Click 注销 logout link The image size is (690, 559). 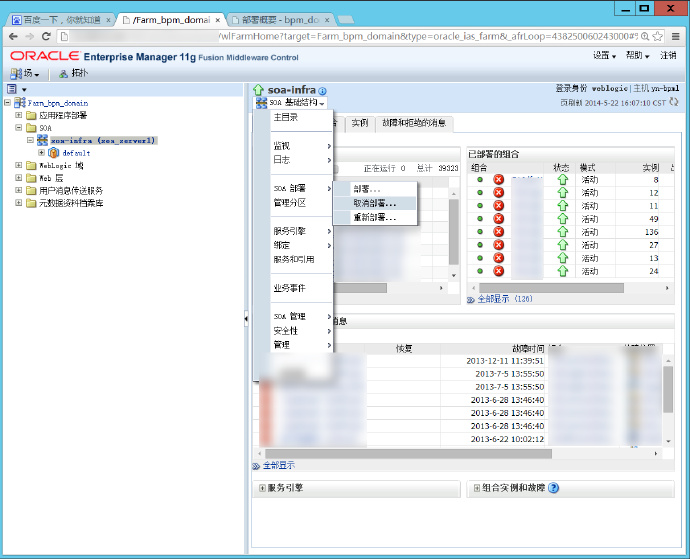(x=668, y=55)
